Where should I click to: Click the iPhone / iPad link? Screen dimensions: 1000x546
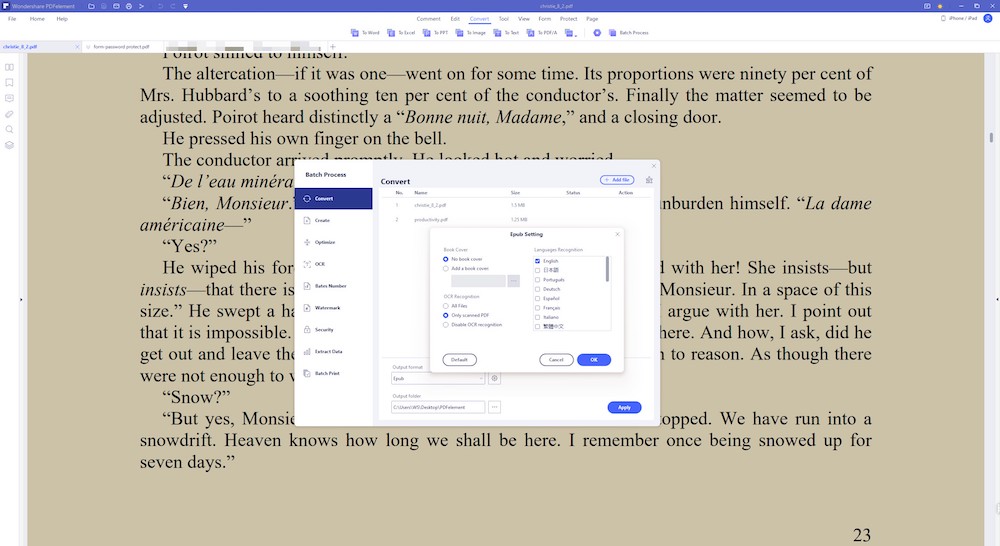(x=959, y=18)
